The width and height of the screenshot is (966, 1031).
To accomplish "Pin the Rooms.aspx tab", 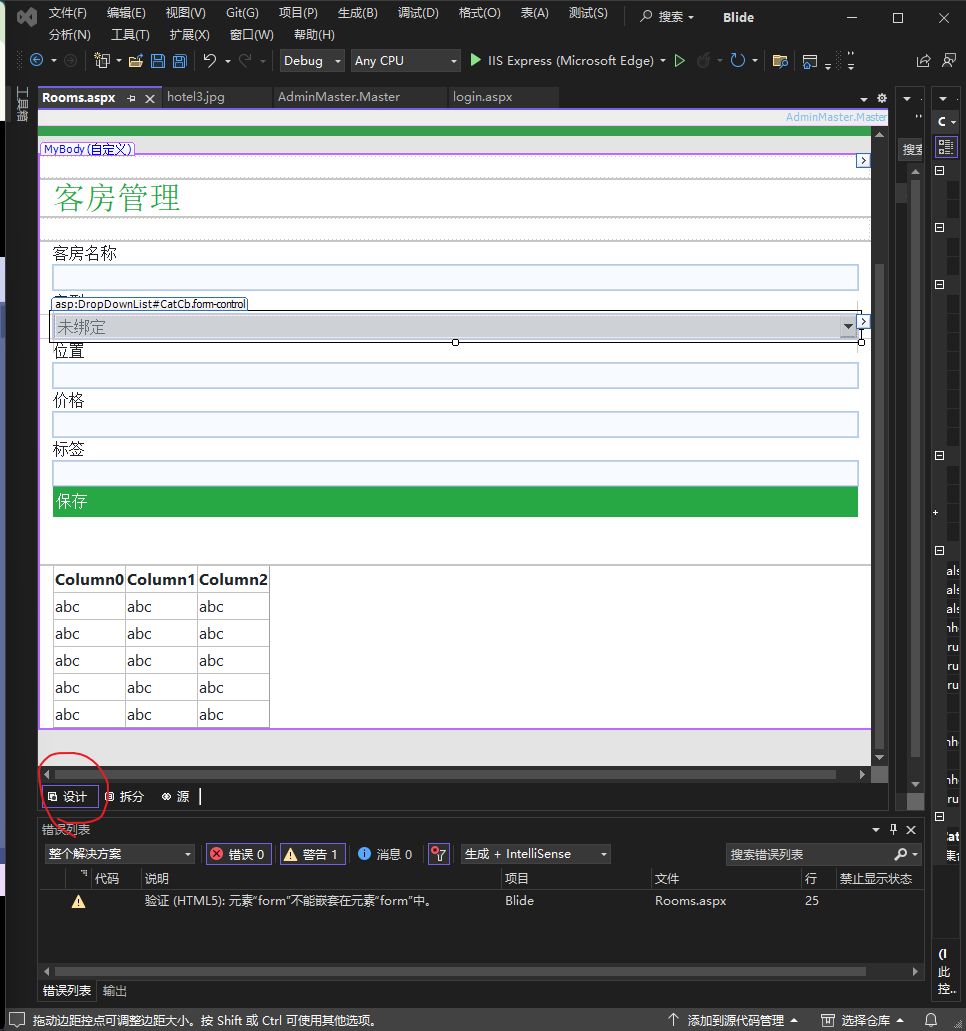I will tap(132, 98).
